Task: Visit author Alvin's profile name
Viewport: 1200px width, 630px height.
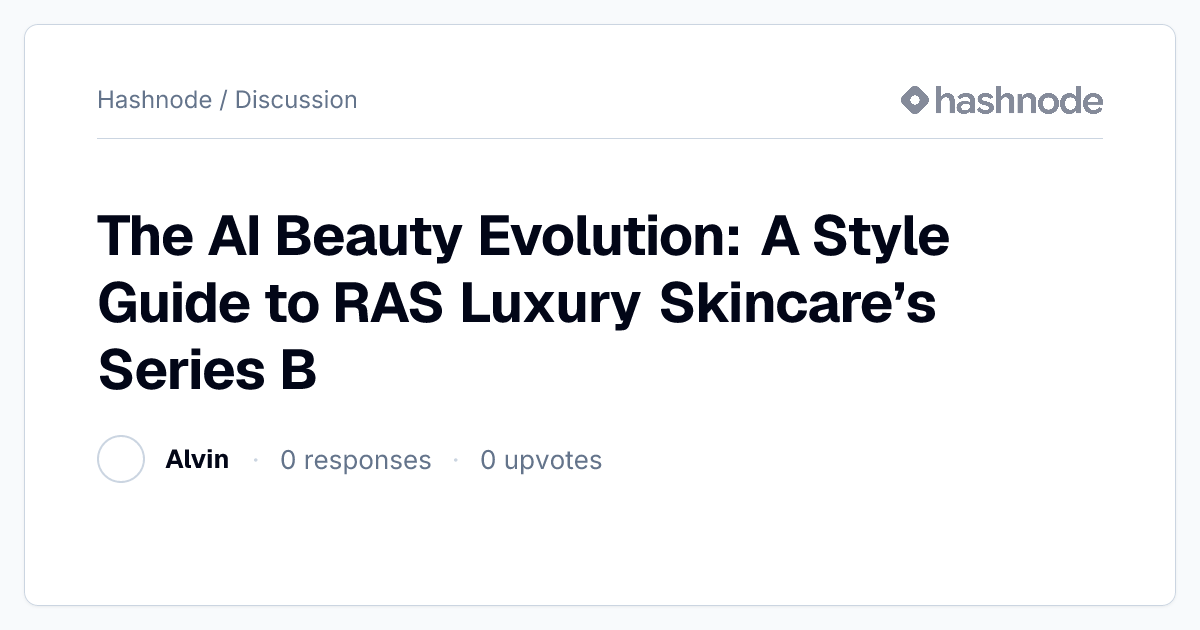Action: pos(197,460)
